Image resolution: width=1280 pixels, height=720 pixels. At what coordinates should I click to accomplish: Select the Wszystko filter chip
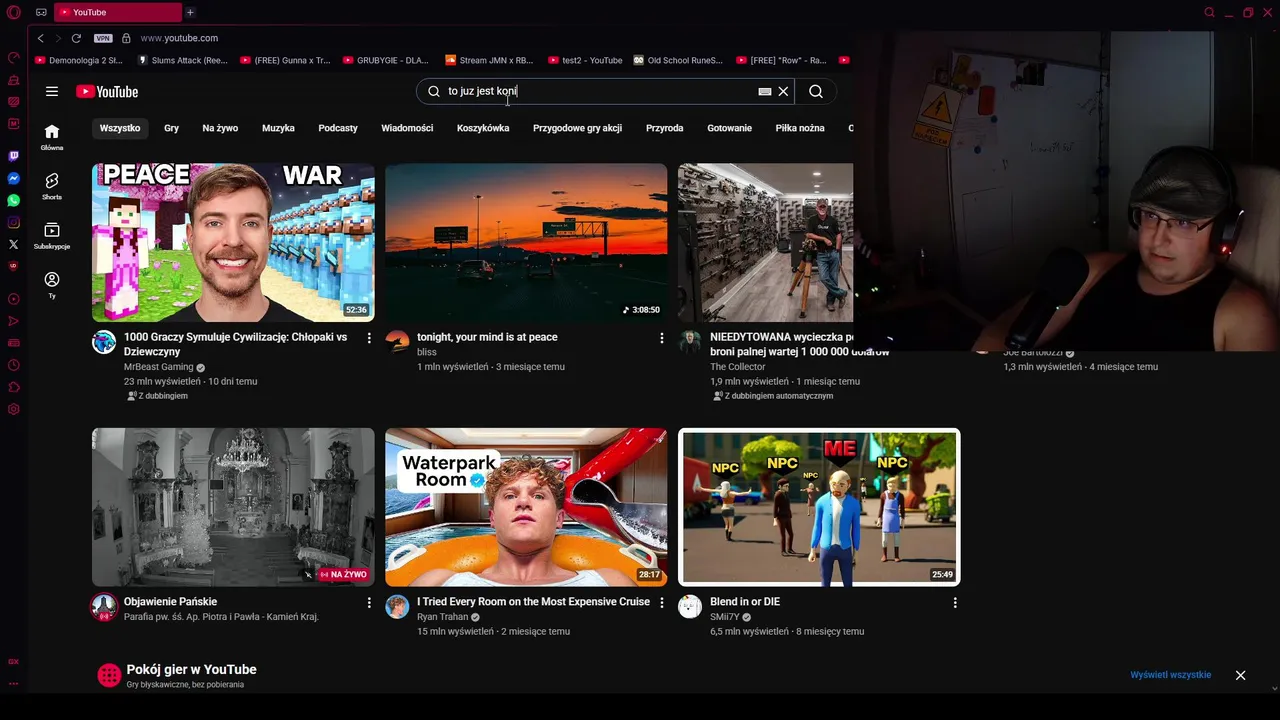120,128
